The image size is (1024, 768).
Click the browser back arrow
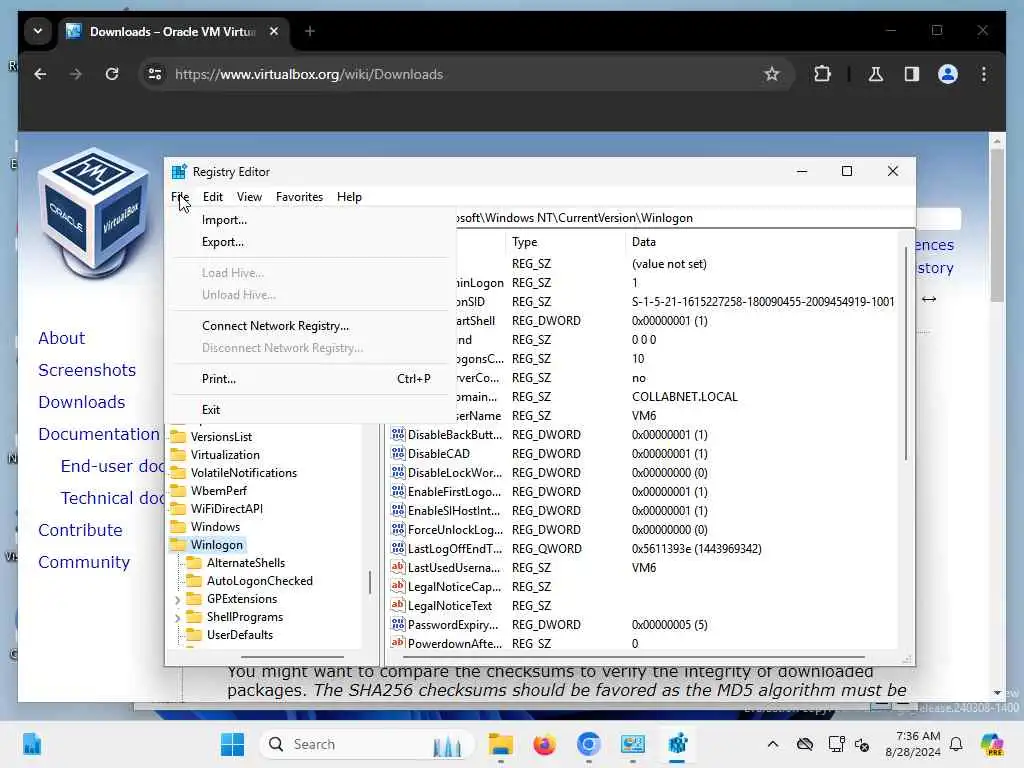pyautogui.click(x=40, y=74)
